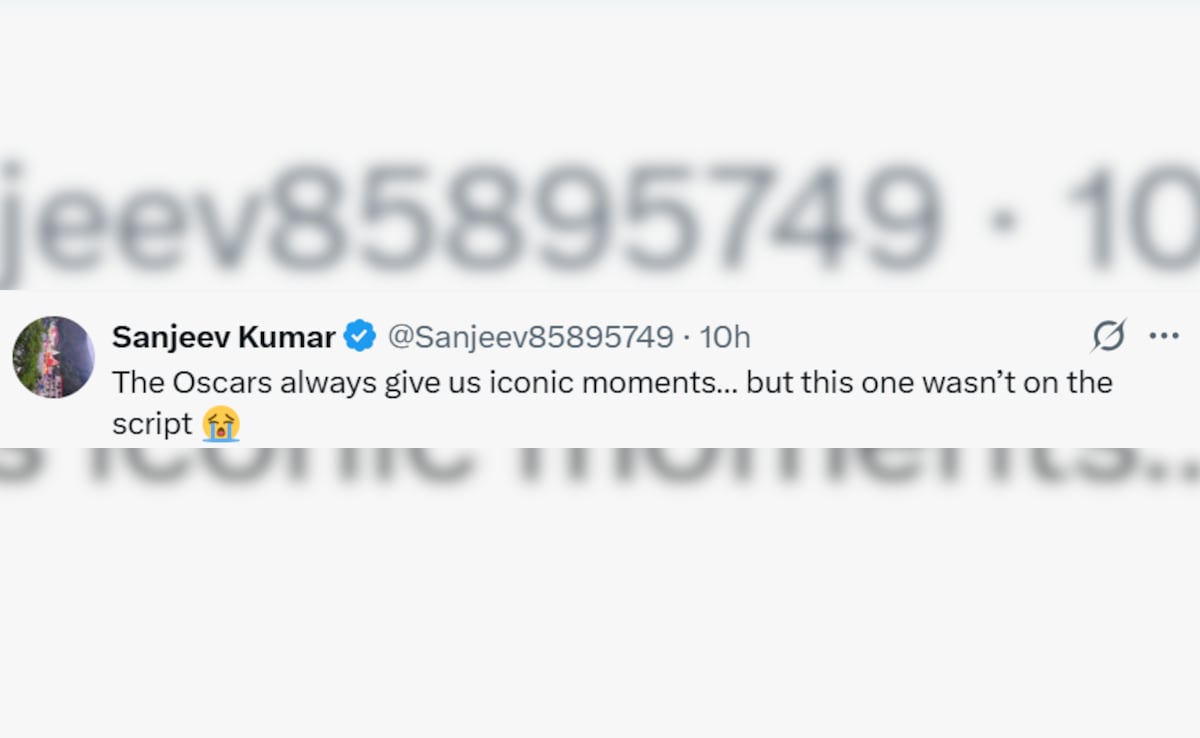The image size is (1200, 738).
Task: Open Sanjeev Kumar's profile picture
Action: [53, 357]
